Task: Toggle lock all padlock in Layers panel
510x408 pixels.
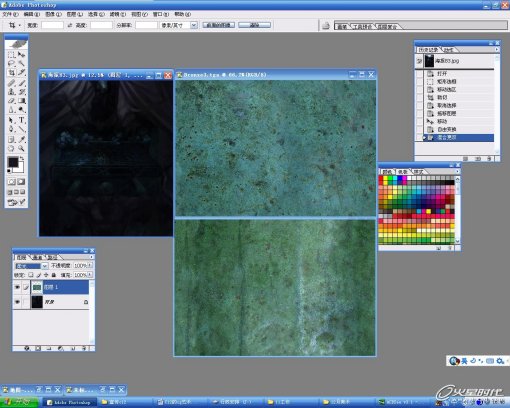Action: point(53,275)
